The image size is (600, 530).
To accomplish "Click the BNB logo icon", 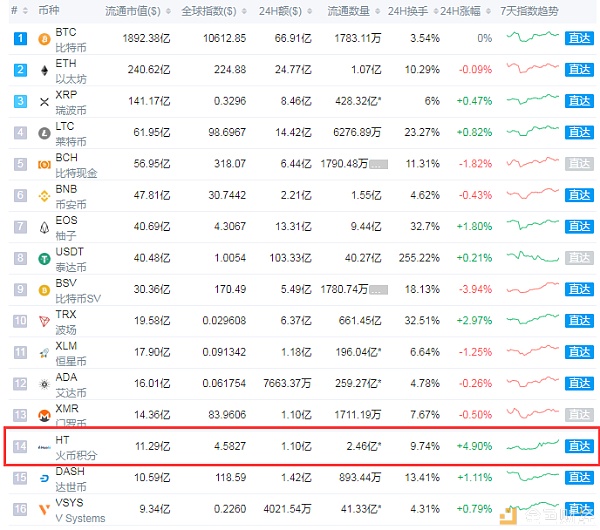I will 44,196.
